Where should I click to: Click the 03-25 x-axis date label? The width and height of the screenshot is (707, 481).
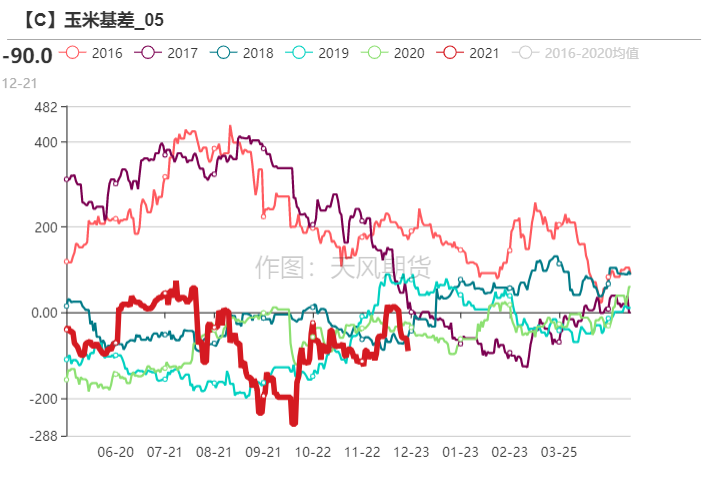(559, 452)
